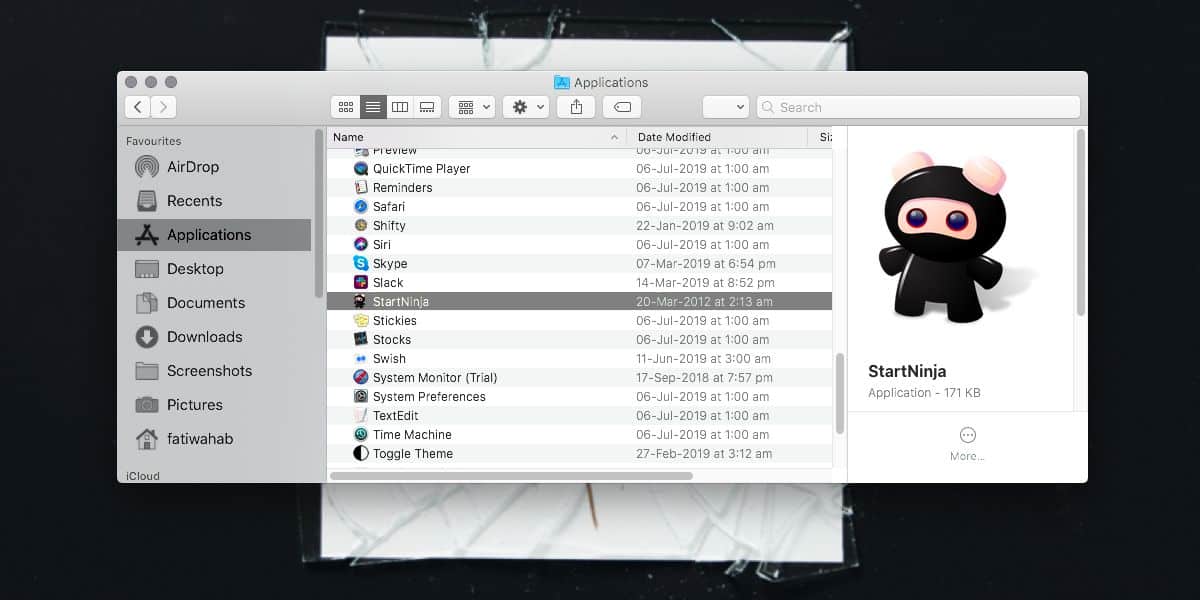The height and width of the screenshot is (600, 1200).
Task: Select the Stocks app icon
Action: (x=361, y=340)
